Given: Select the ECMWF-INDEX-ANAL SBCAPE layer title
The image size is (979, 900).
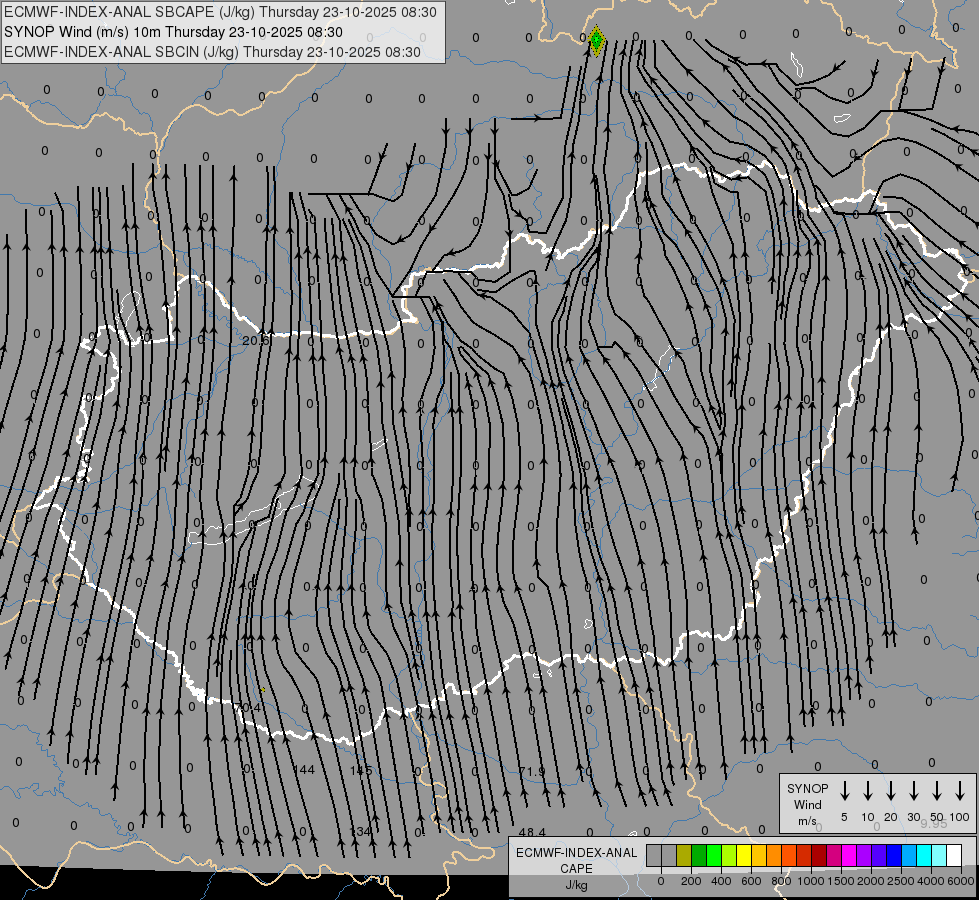Looking at the screenshot, I should 220,12.
